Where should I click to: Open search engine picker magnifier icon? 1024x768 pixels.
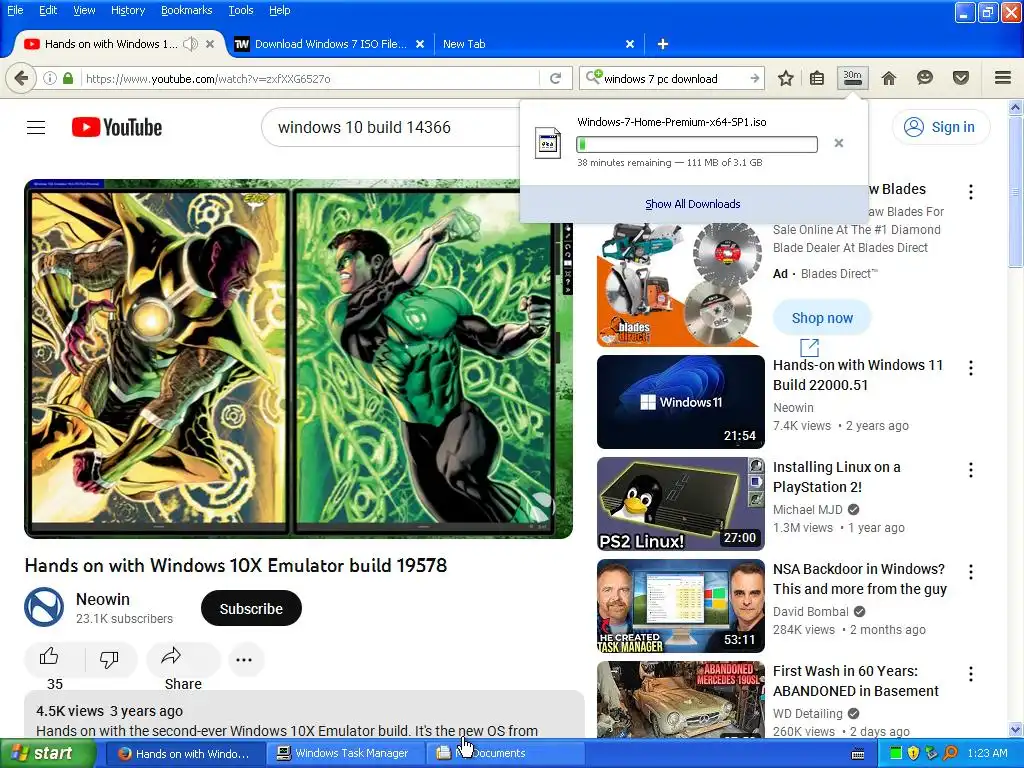coord(594,78)
